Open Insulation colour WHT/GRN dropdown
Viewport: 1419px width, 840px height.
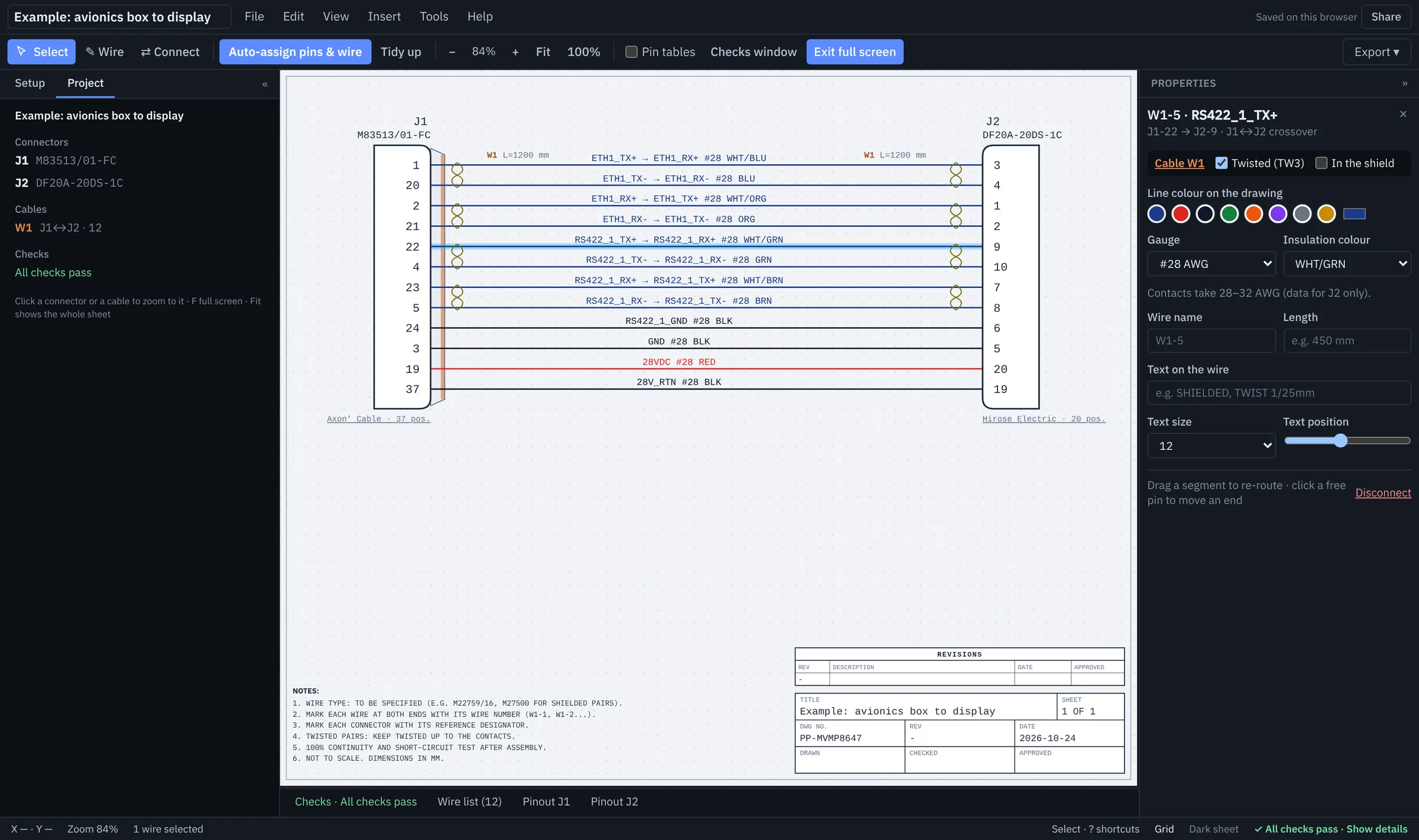(1347, 264)
